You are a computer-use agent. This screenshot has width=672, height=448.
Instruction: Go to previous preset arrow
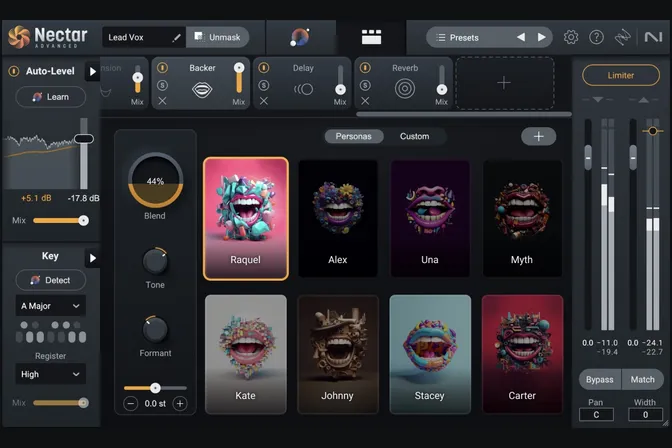point(521,37)
